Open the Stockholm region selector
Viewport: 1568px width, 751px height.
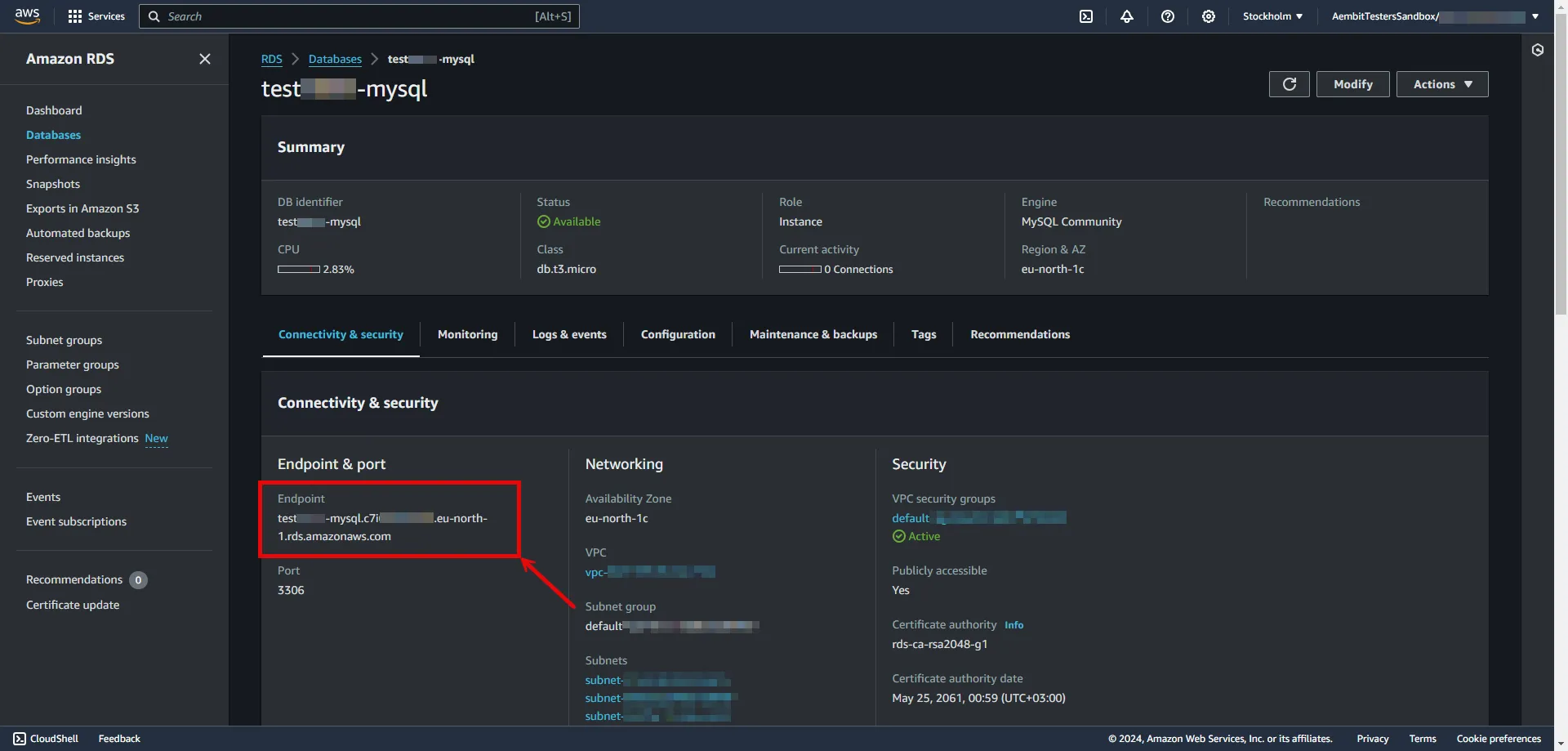1272,16
